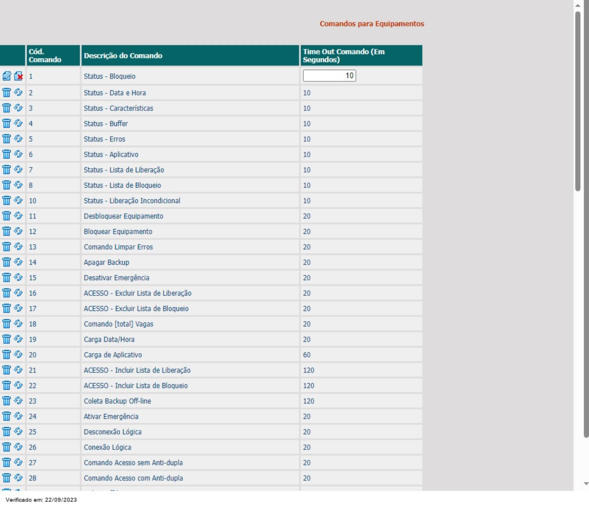Viewport: 589px width, 508px height.
Task: Delete command 2 Status - Data e Hora
Action: (6, 92)
